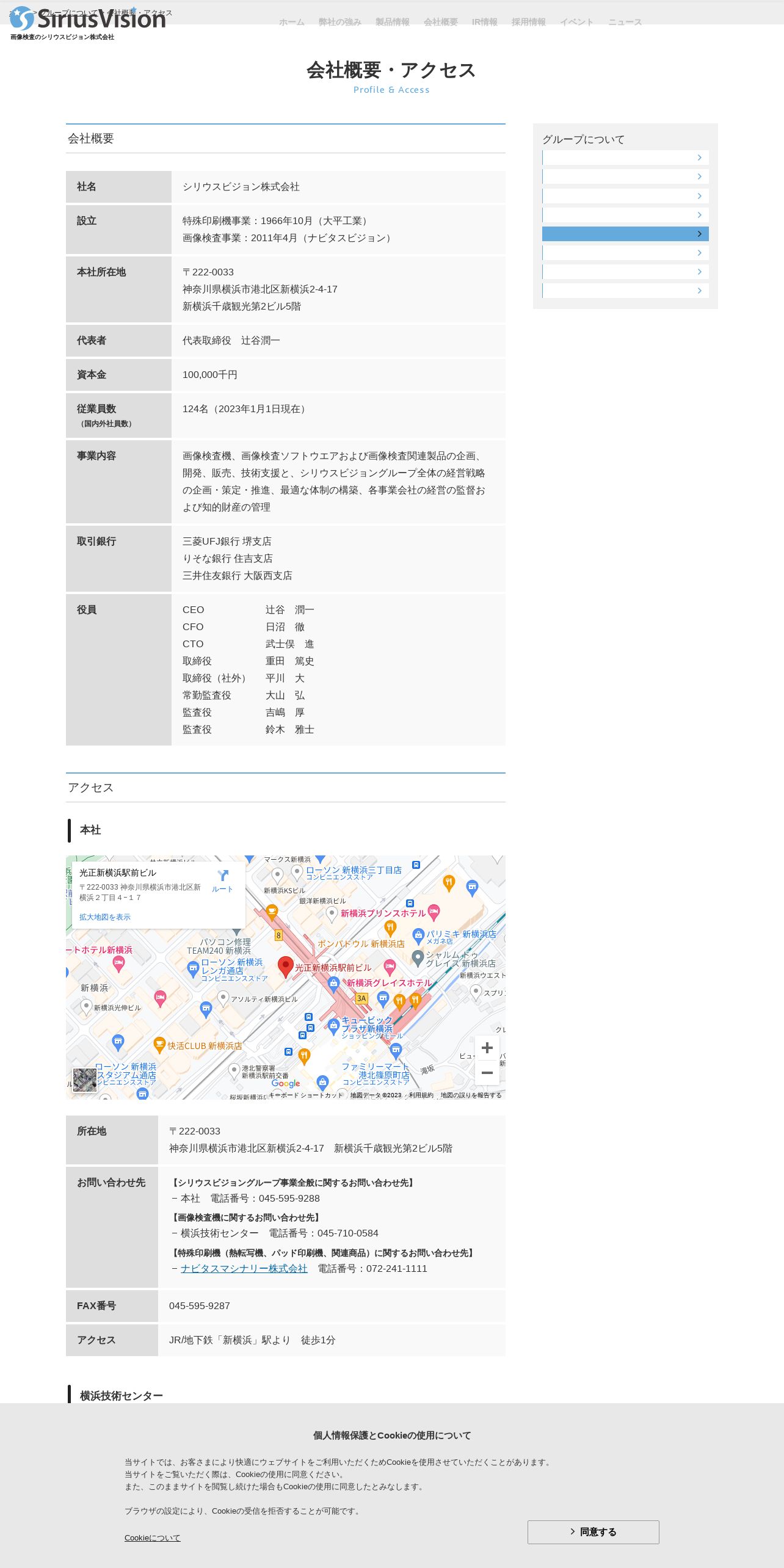Click 新横浜光伸ビル gray pin
Image resolution: width=784 pixels, height=1568 pixels.
[x=86, y=1007]
